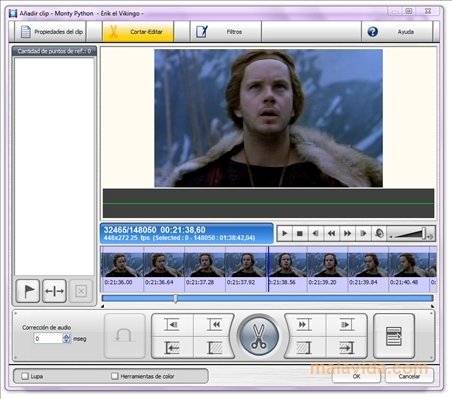Play the video clip
Screen dimensions: 452x399
pos(284,233)
